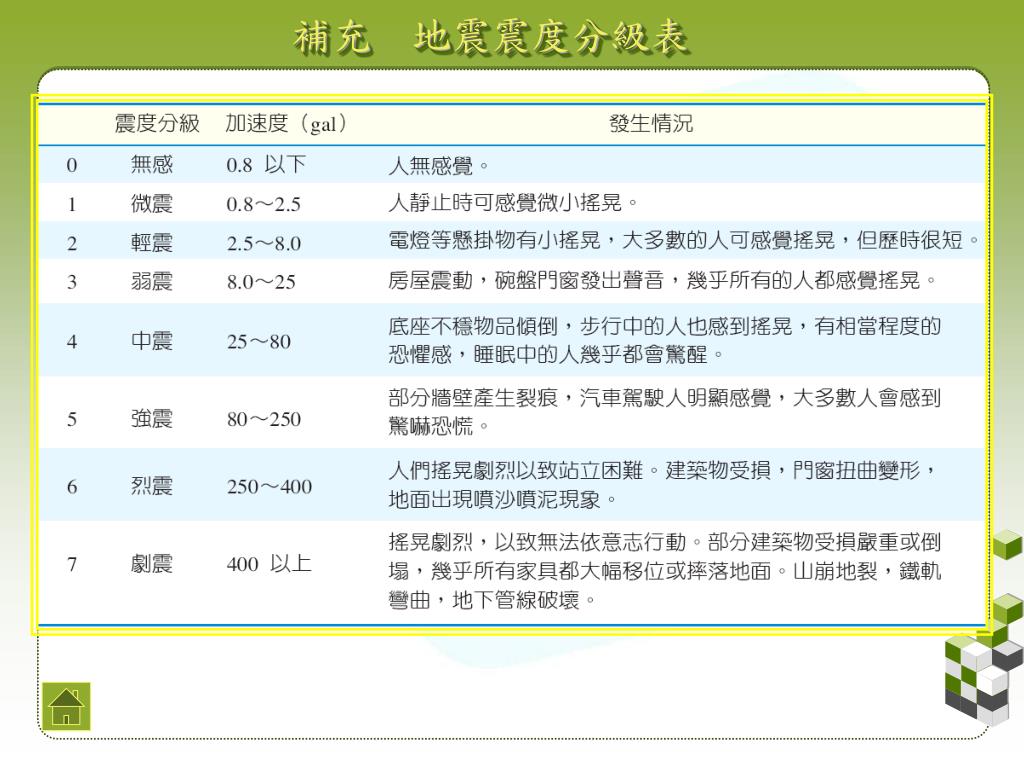This screenshot has width=1024, height=768.
Task: Select the header cell 震度分級
Action: (157, 123)
